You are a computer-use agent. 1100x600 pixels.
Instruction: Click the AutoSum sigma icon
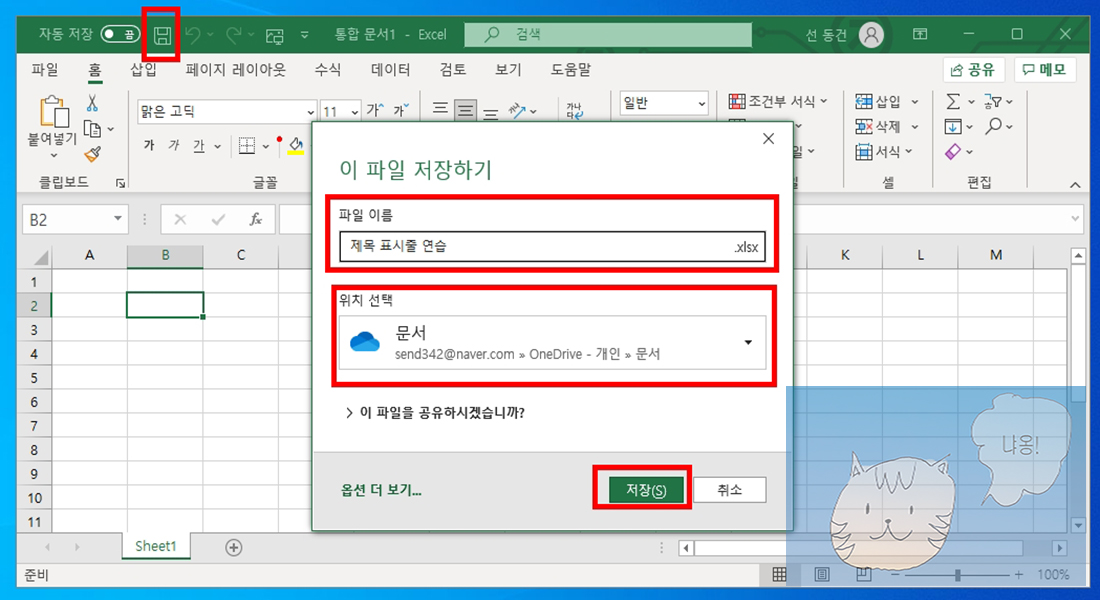(x=953, y=102)
